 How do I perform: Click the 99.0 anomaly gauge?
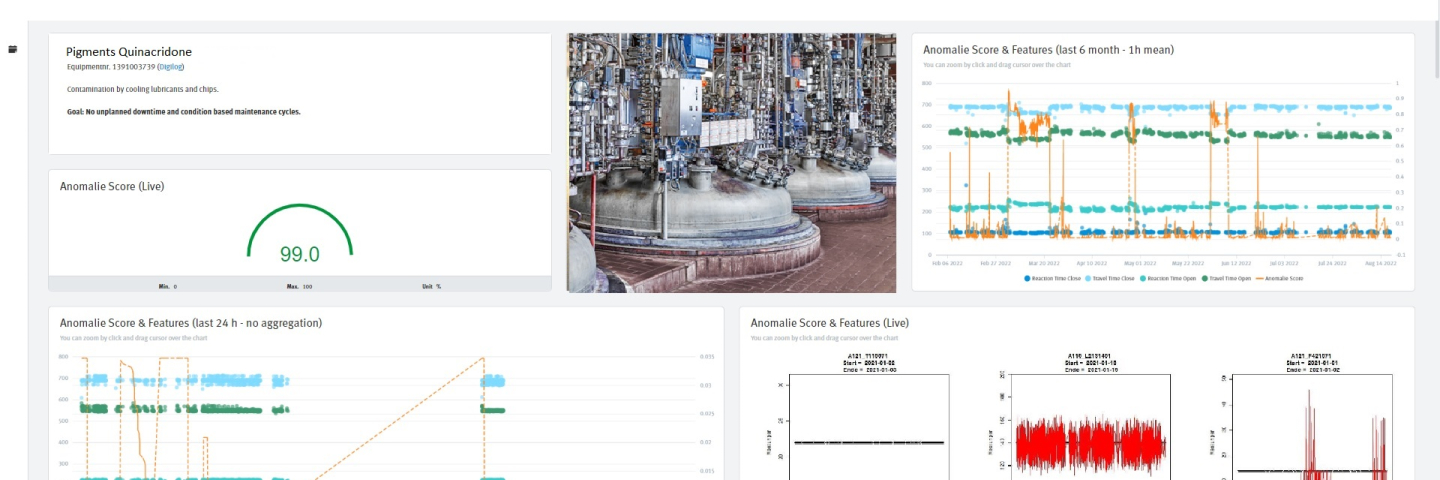click(299, 238)
